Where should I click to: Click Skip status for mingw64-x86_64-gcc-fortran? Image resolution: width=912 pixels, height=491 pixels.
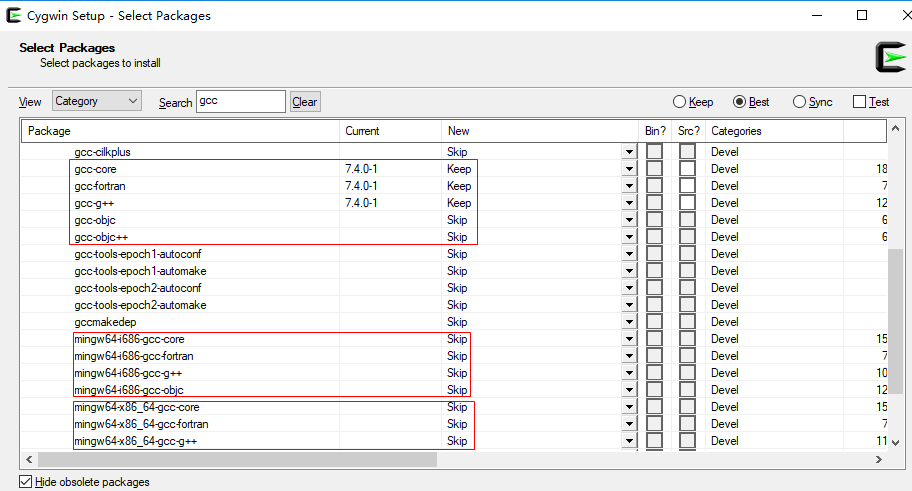tap(457, 424)
